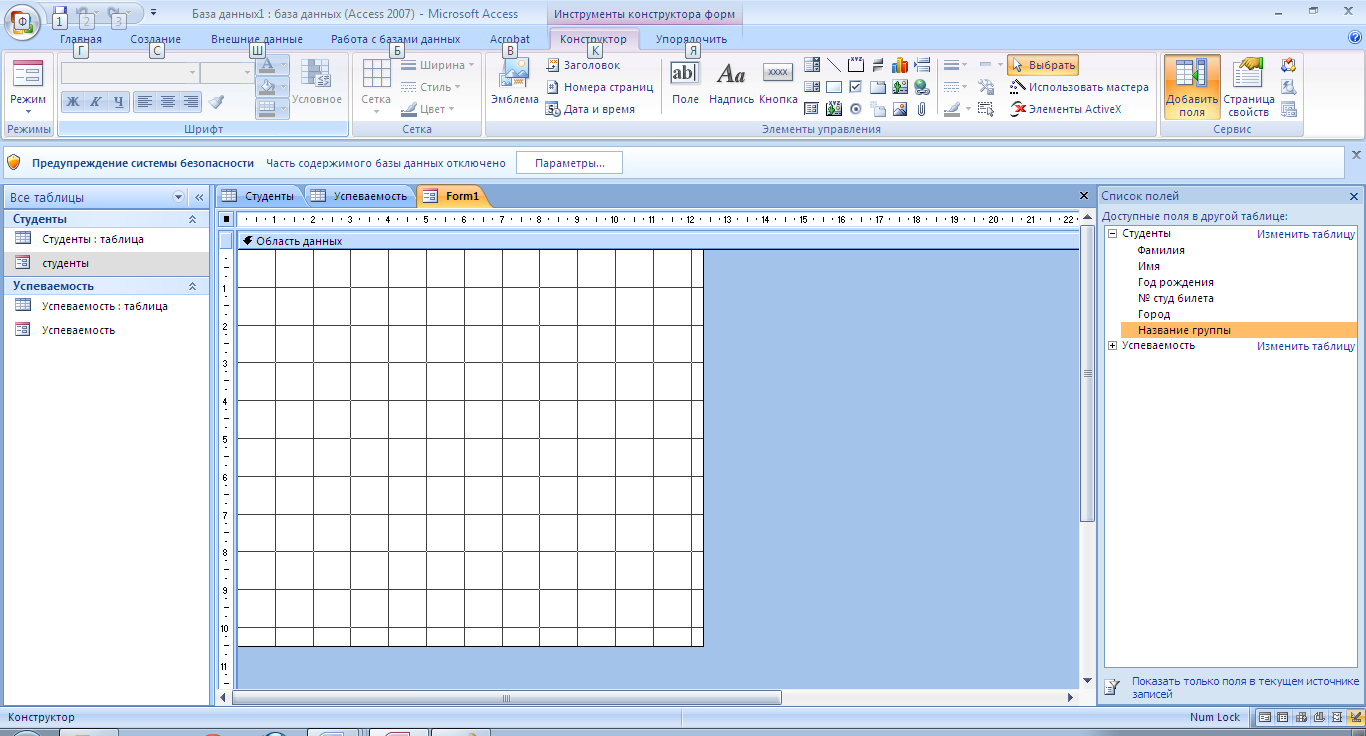Close the Список полей pane

pyautogui.click(x=1354, y=196)
